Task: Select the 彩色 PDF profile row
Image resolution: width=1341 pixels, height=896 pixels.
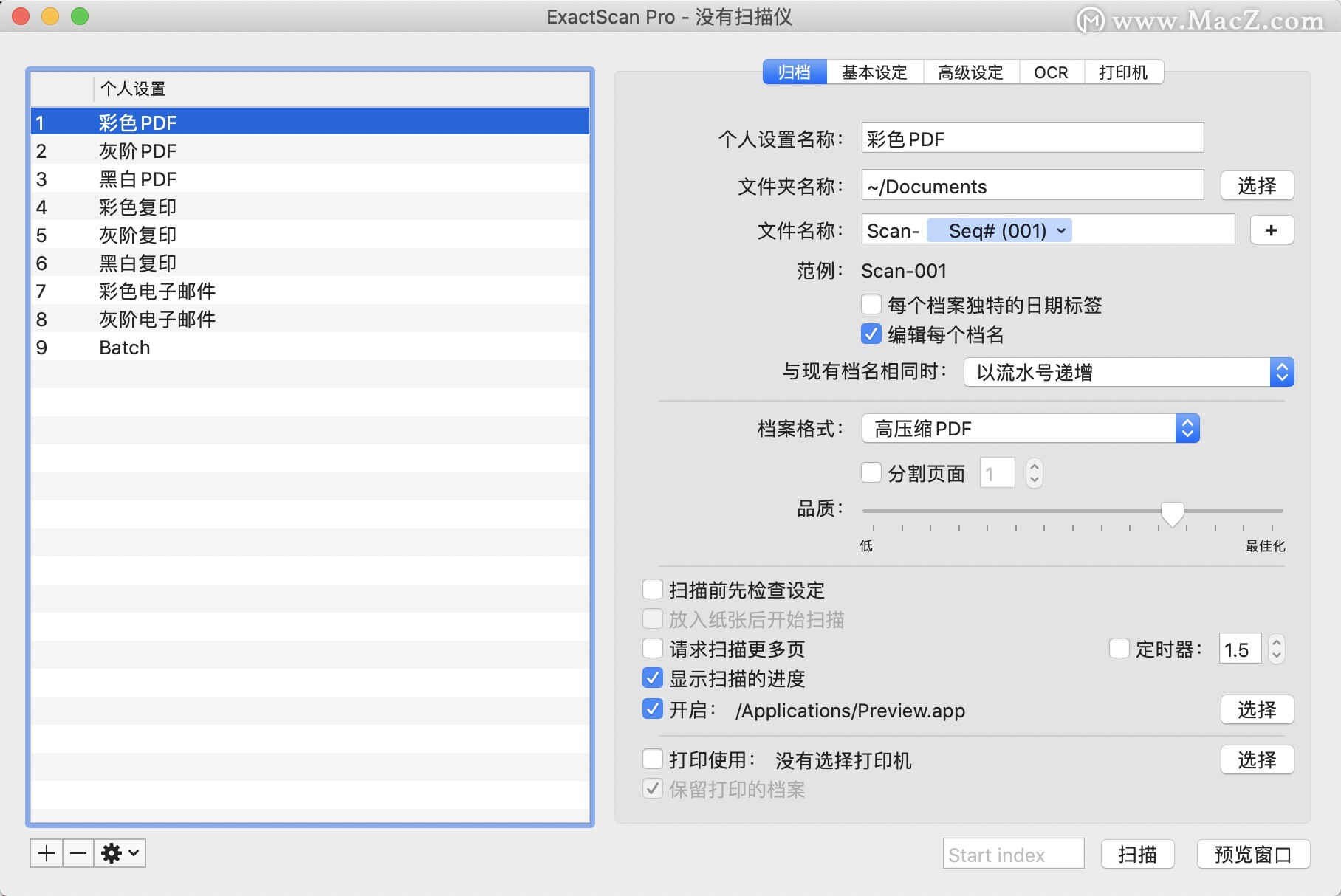Action: tap(310, 123)
